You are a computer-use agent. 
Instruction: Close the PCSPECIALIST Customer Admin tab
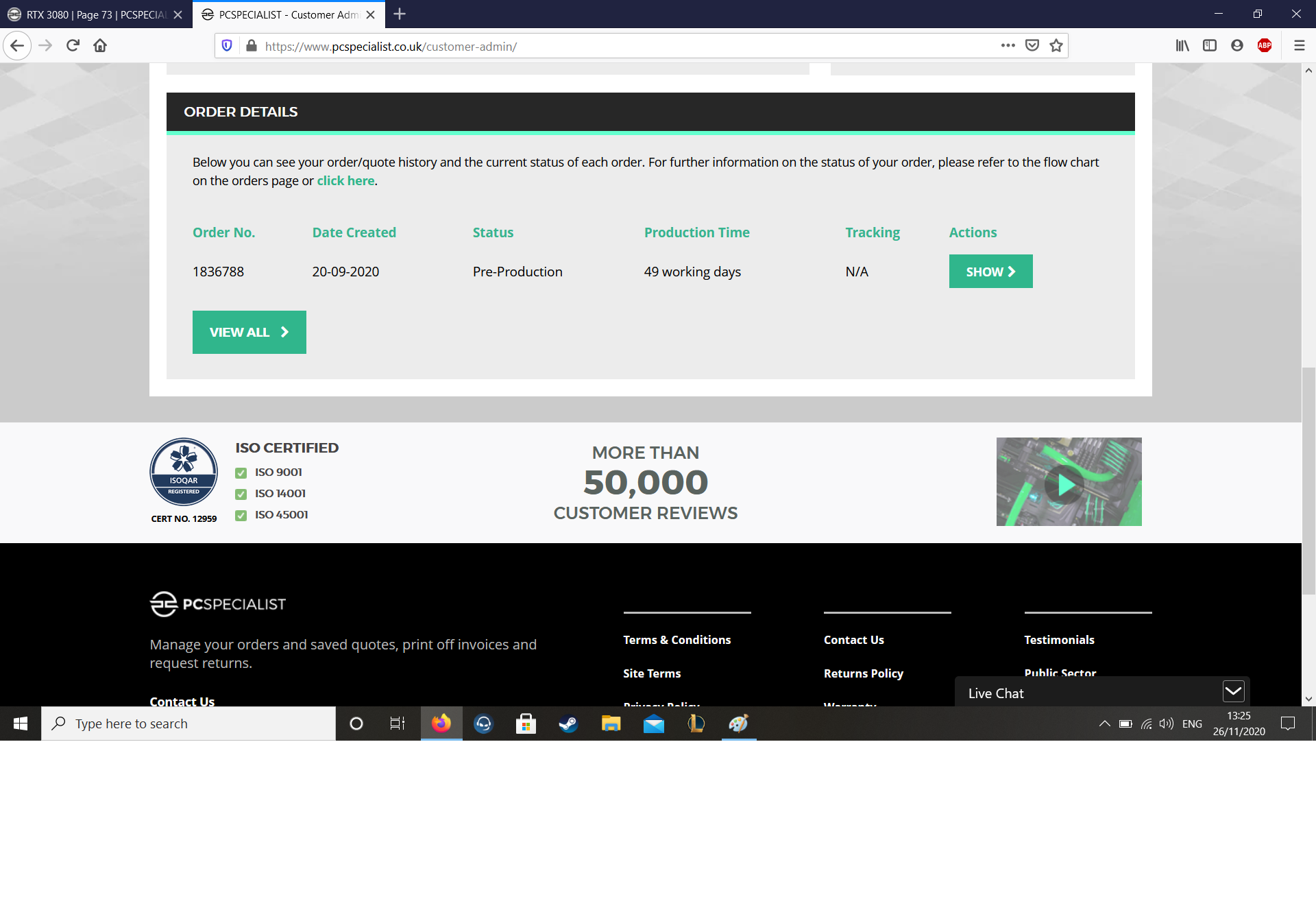(371, 14)
